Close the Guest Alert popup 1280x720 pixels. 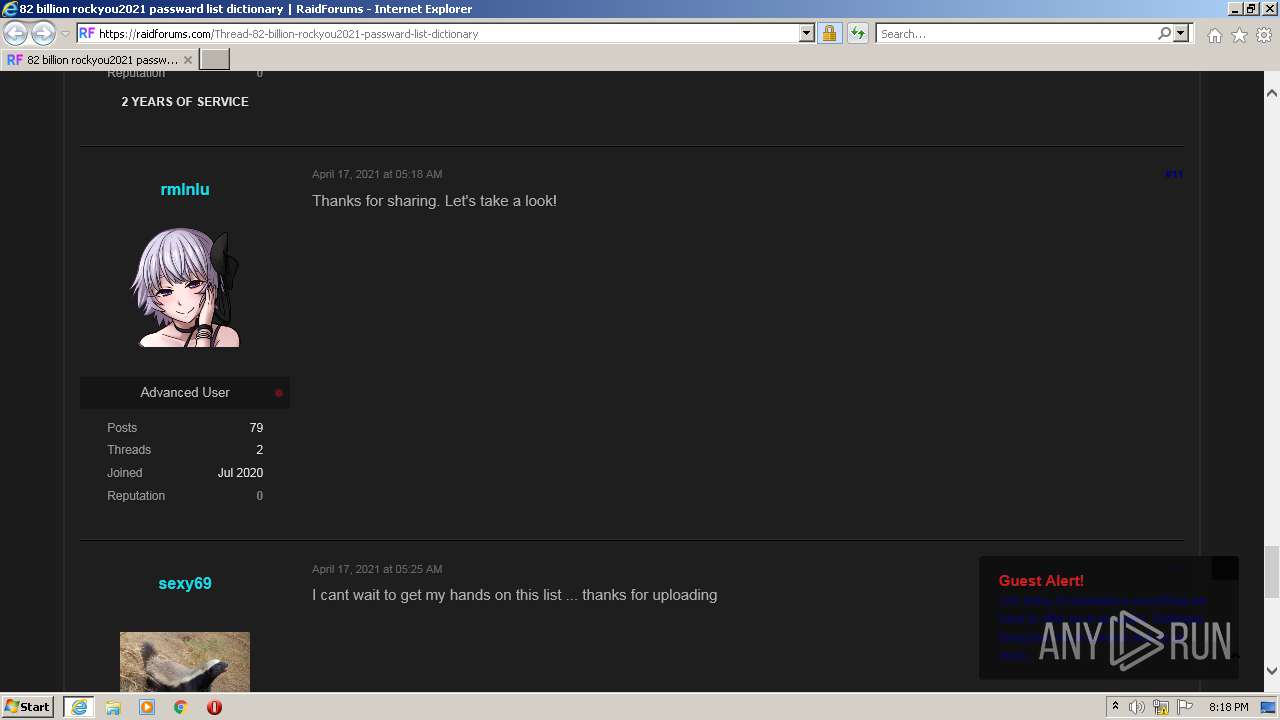1225,568
